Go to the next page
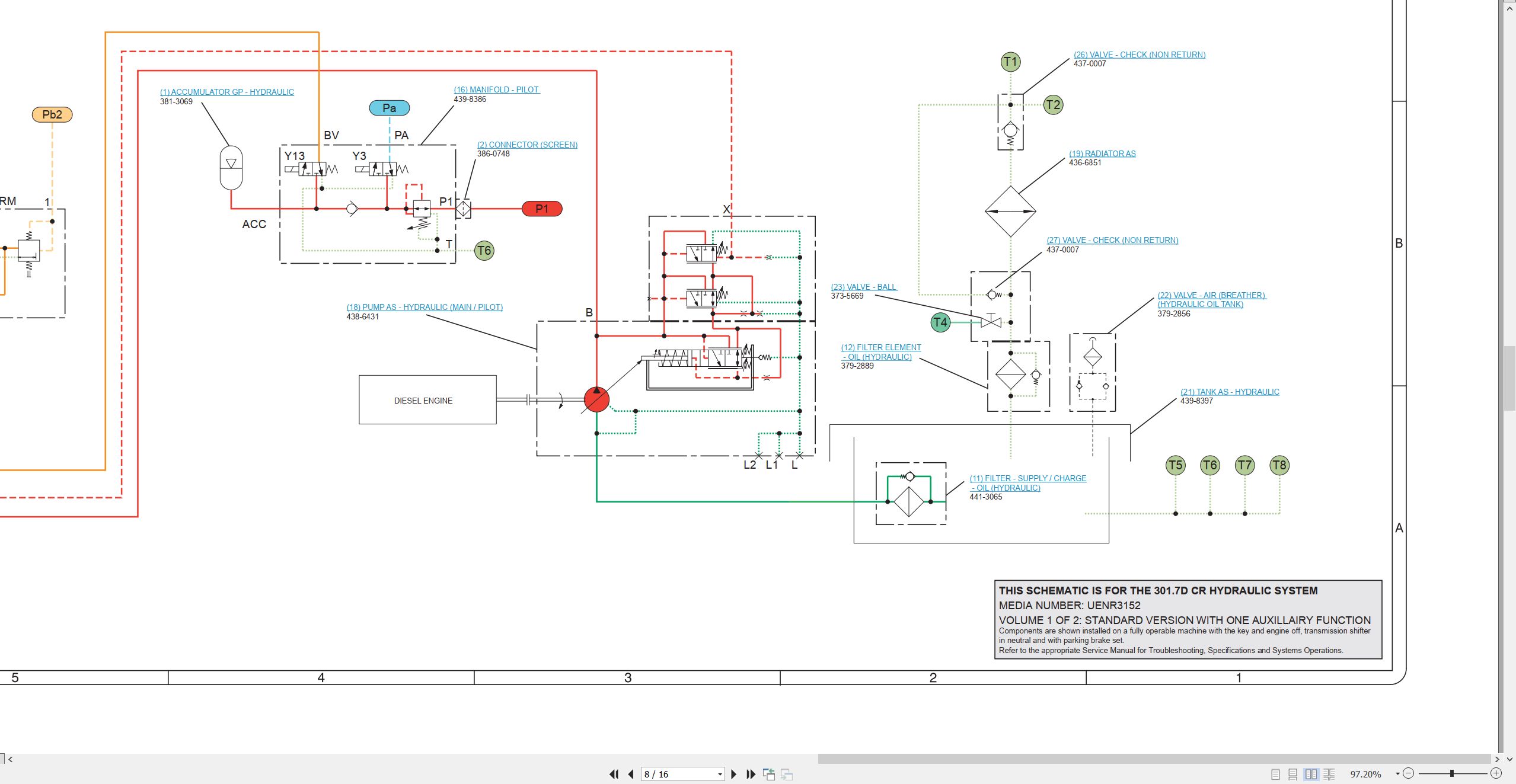The width and height of the screenshot is (1516, 784). point(734,774)
